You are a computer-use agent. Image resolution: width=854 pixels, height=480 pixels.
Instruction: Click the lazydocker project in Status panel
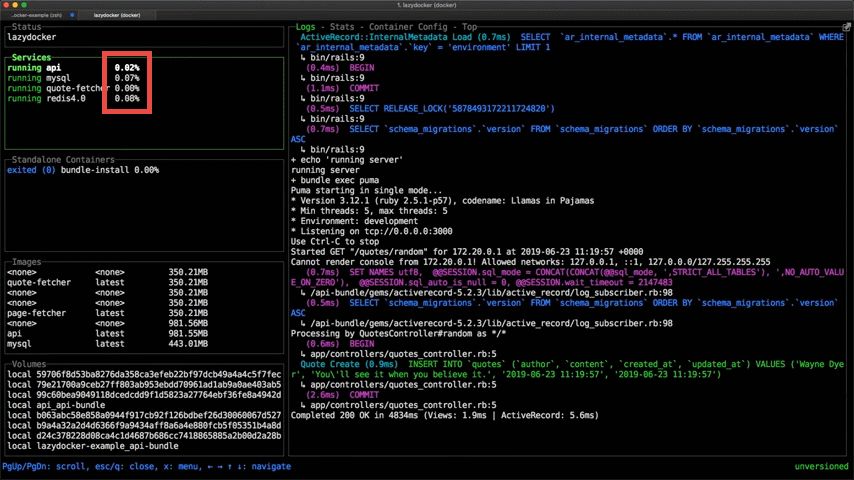tap(34, 36)
